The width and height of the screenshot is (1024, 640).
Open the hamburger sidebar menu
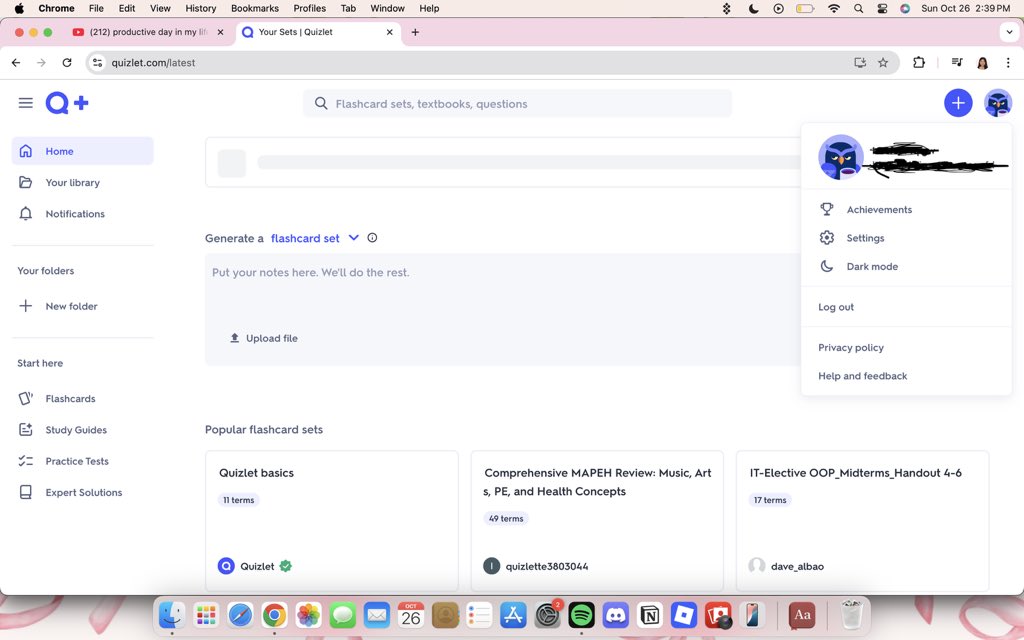click(x=25, y=103)
